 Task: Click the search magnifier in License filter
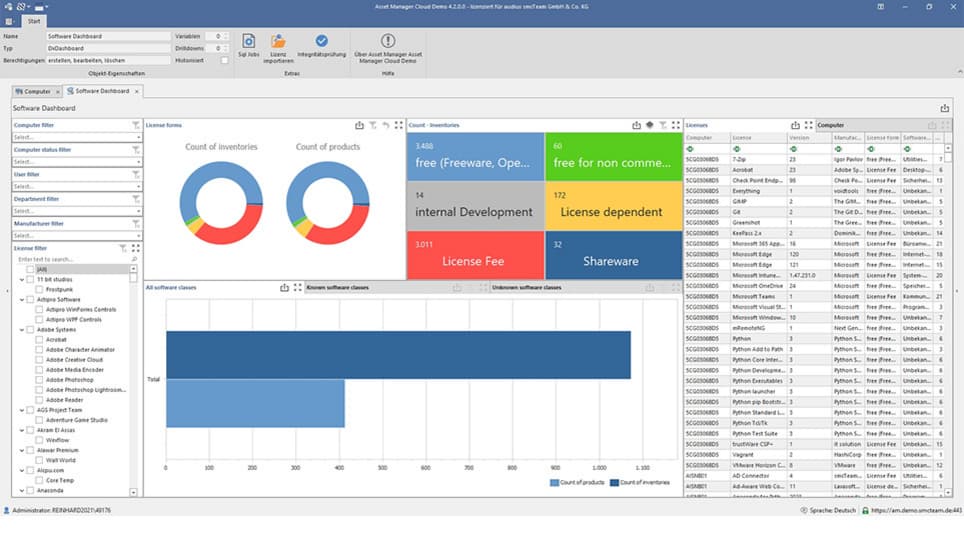[x=134, y=259]
